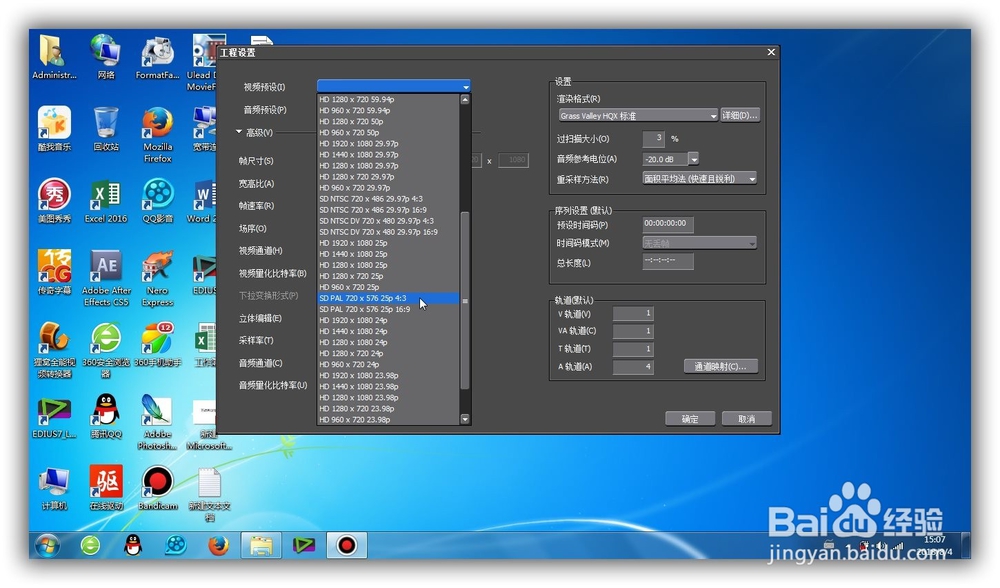Open the Windows Start menu

48,546
